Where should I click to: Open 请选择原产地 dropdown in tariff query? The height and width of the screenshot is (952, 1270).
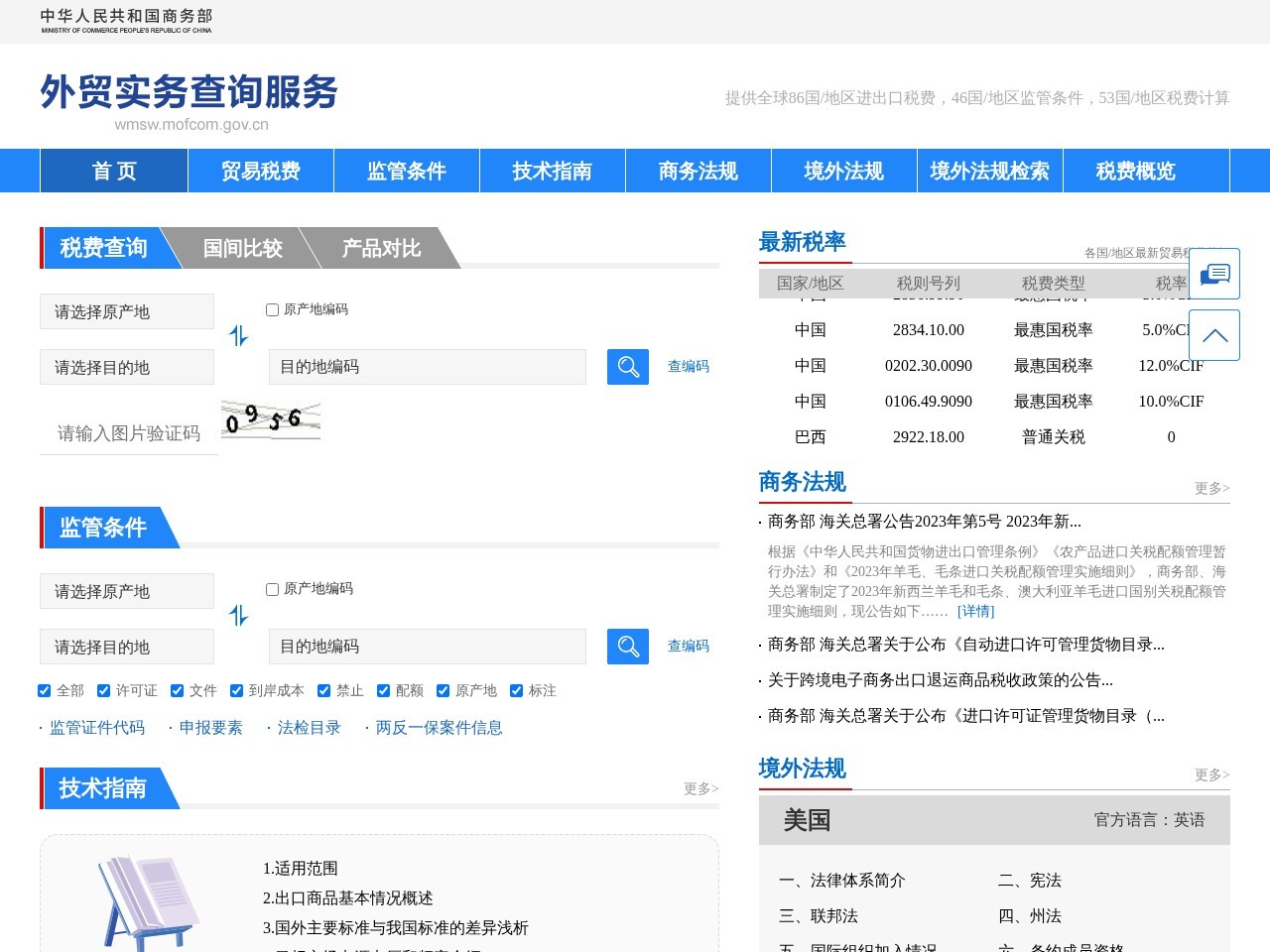127,311
